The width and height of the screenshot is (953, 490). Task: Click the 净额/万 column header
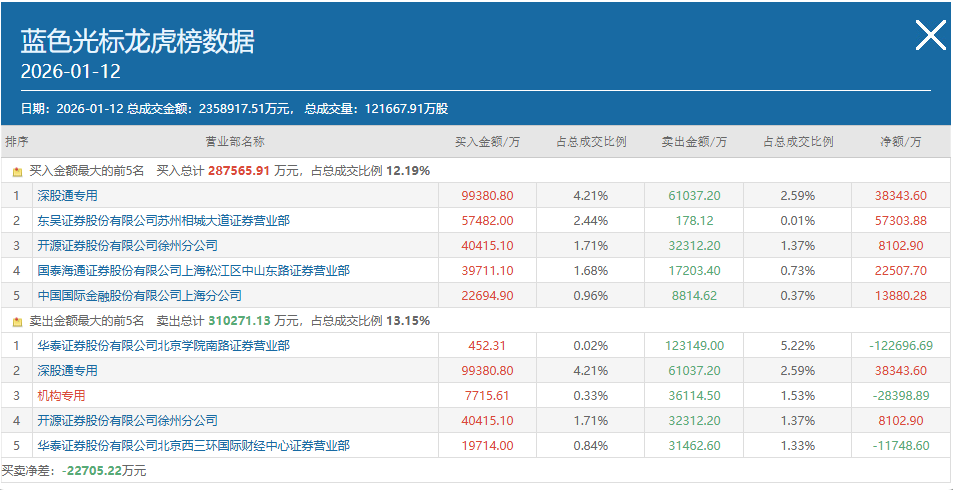pyautogui.click(x=901, y=142)
